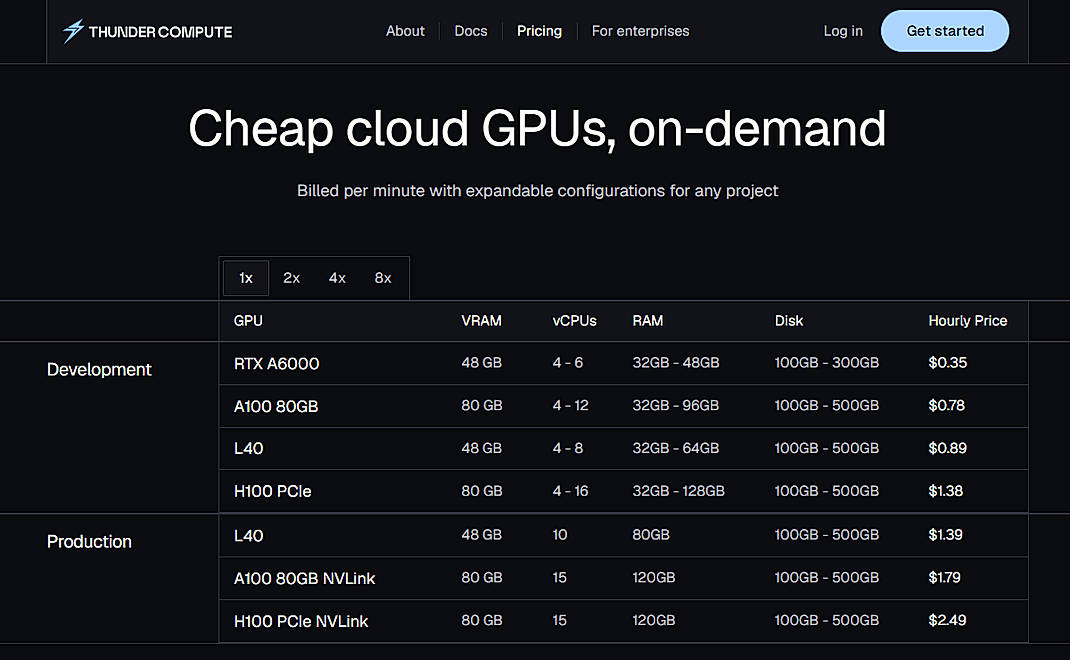The height and width of the screenshot is (660, 1070).
Task: Click the 32GB - 128GB RAM value
Action: (x=678, y=491)
